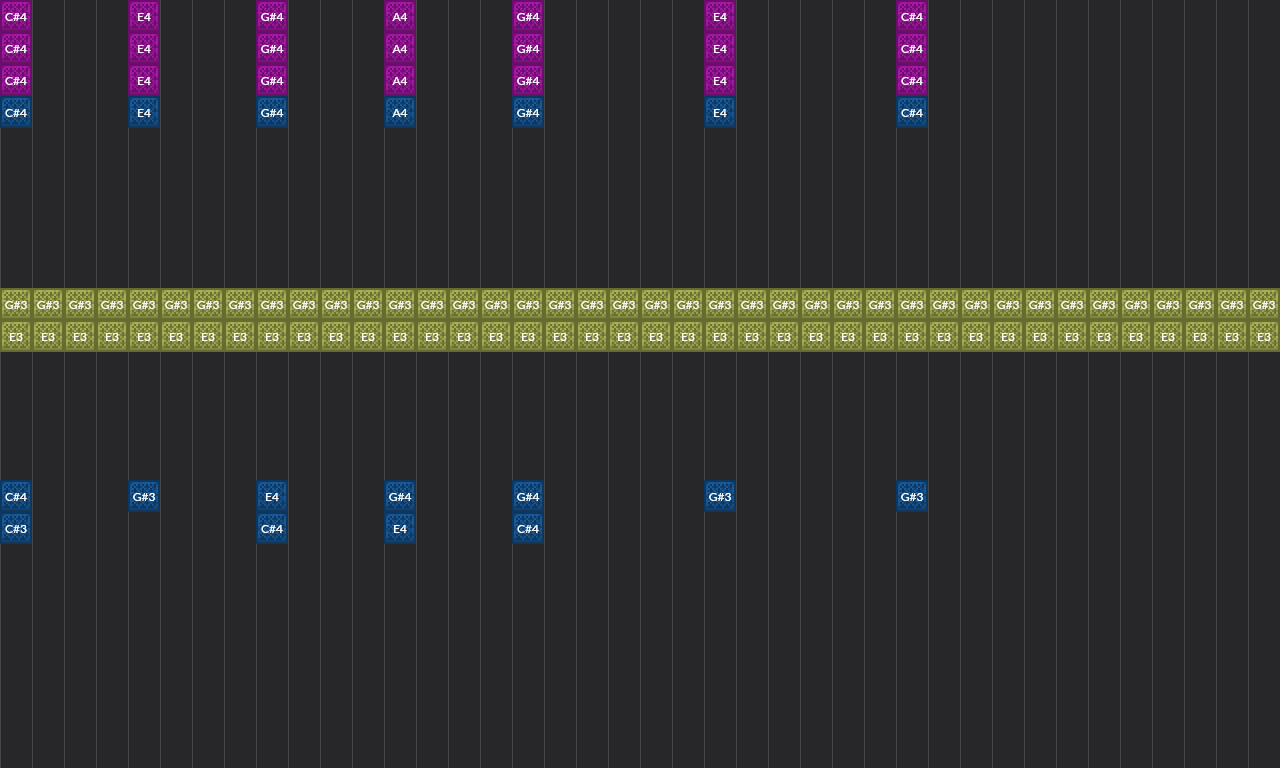Select the topmost C#4 note in the rightmost purple chord

(x=911, y=17)
